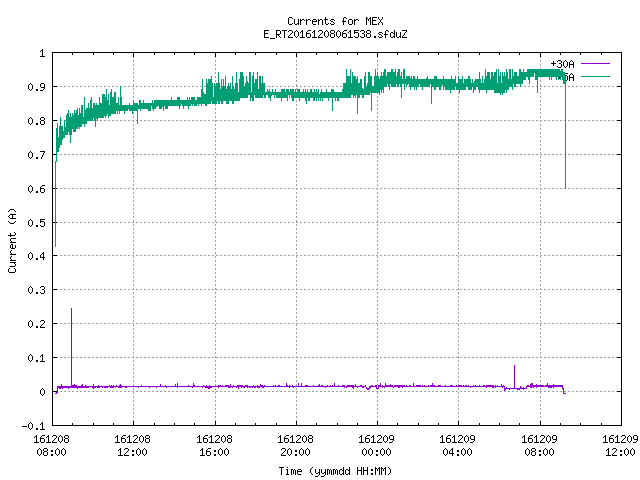Screen dimensions: 640x480
Task: Click the y-axis tick label "1"
Action: [42, 53]
